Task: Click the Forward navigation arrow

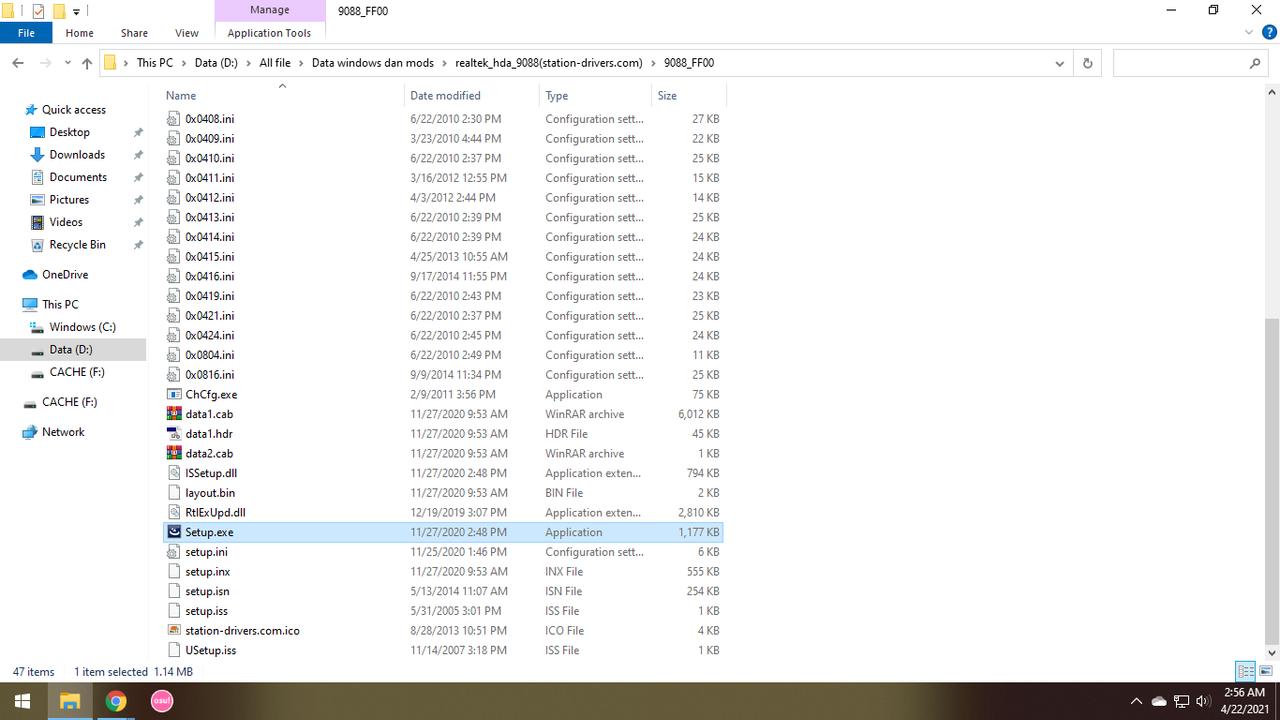Action: [44, 63]
